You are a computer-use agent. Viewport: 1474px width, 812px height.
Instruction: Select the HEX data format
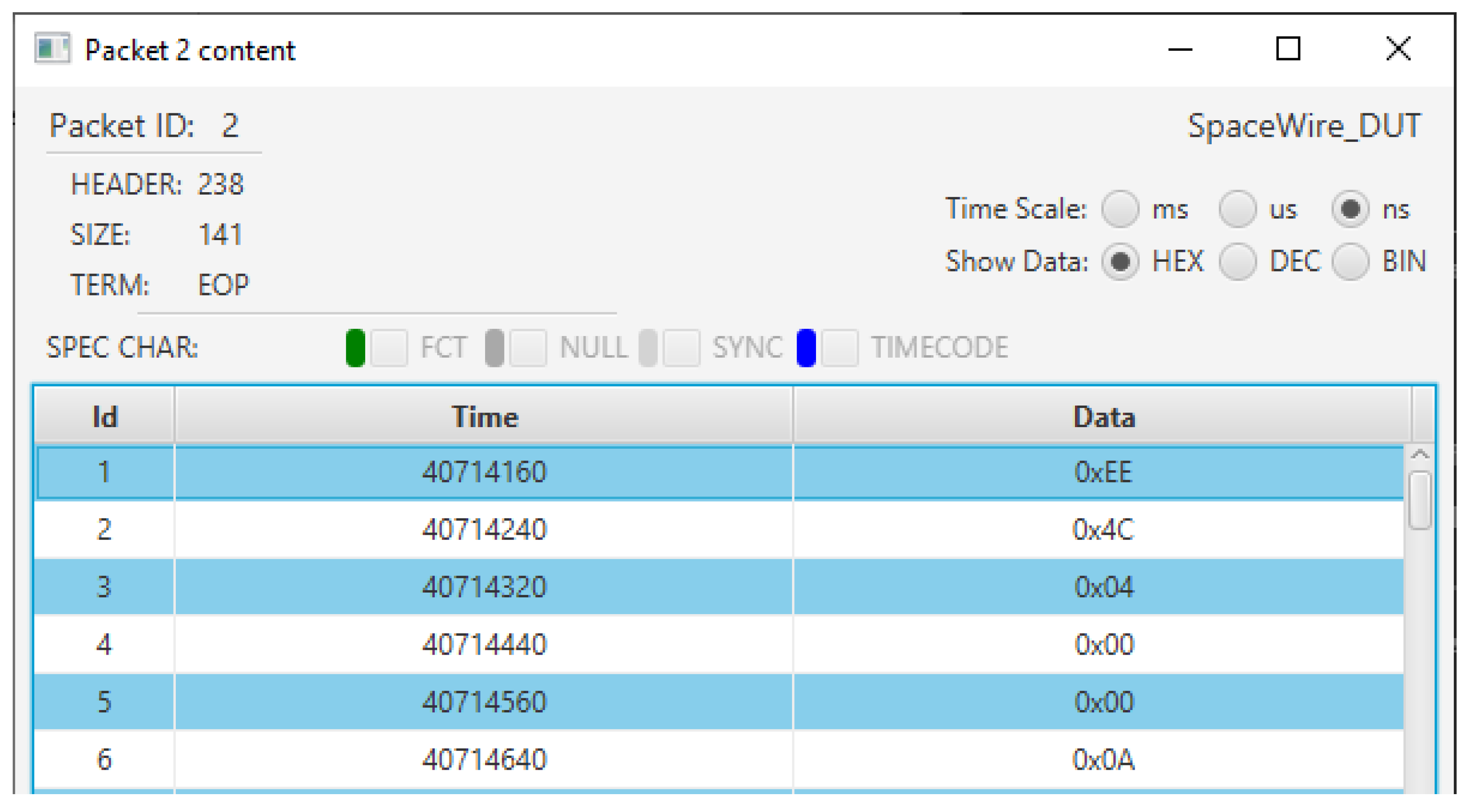tap(1120, 262)
